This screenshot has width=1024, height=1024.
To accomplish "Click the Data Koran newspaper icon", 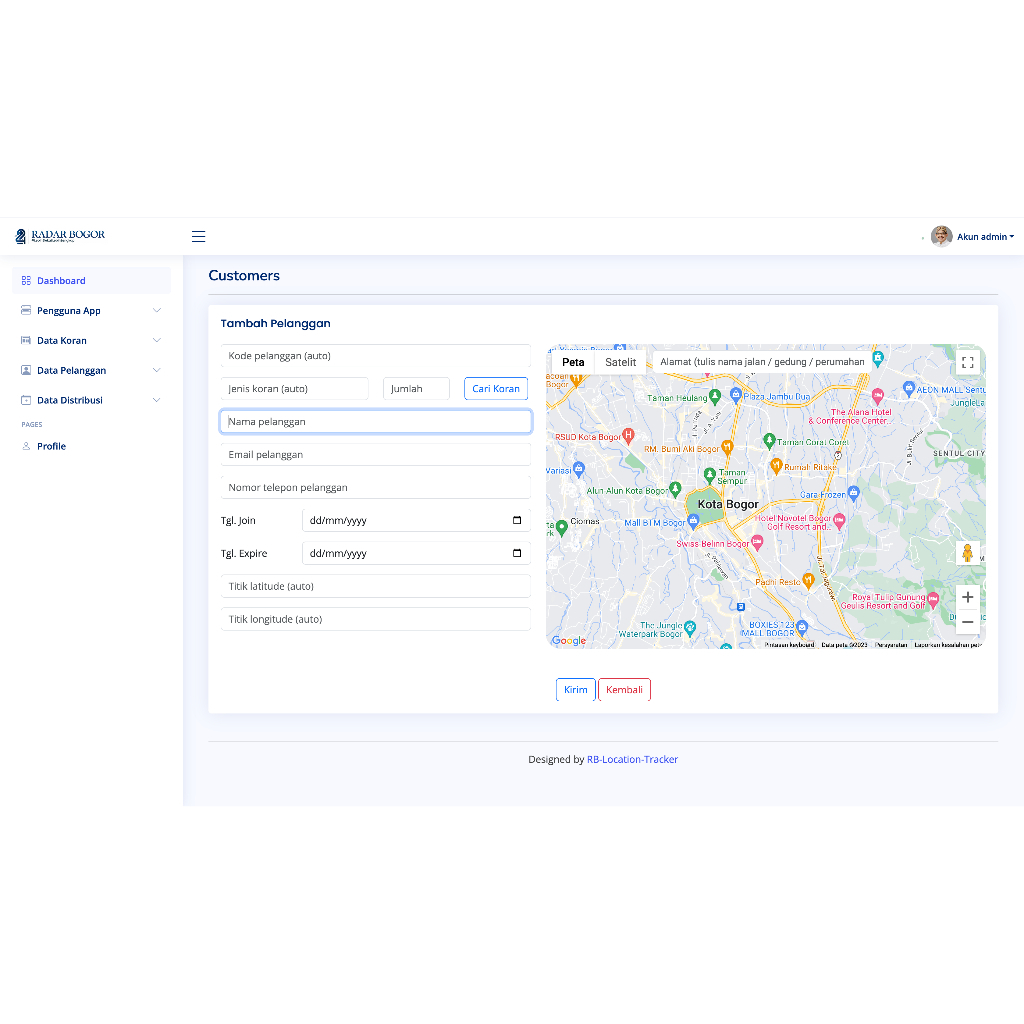I will tap(25, 340).
